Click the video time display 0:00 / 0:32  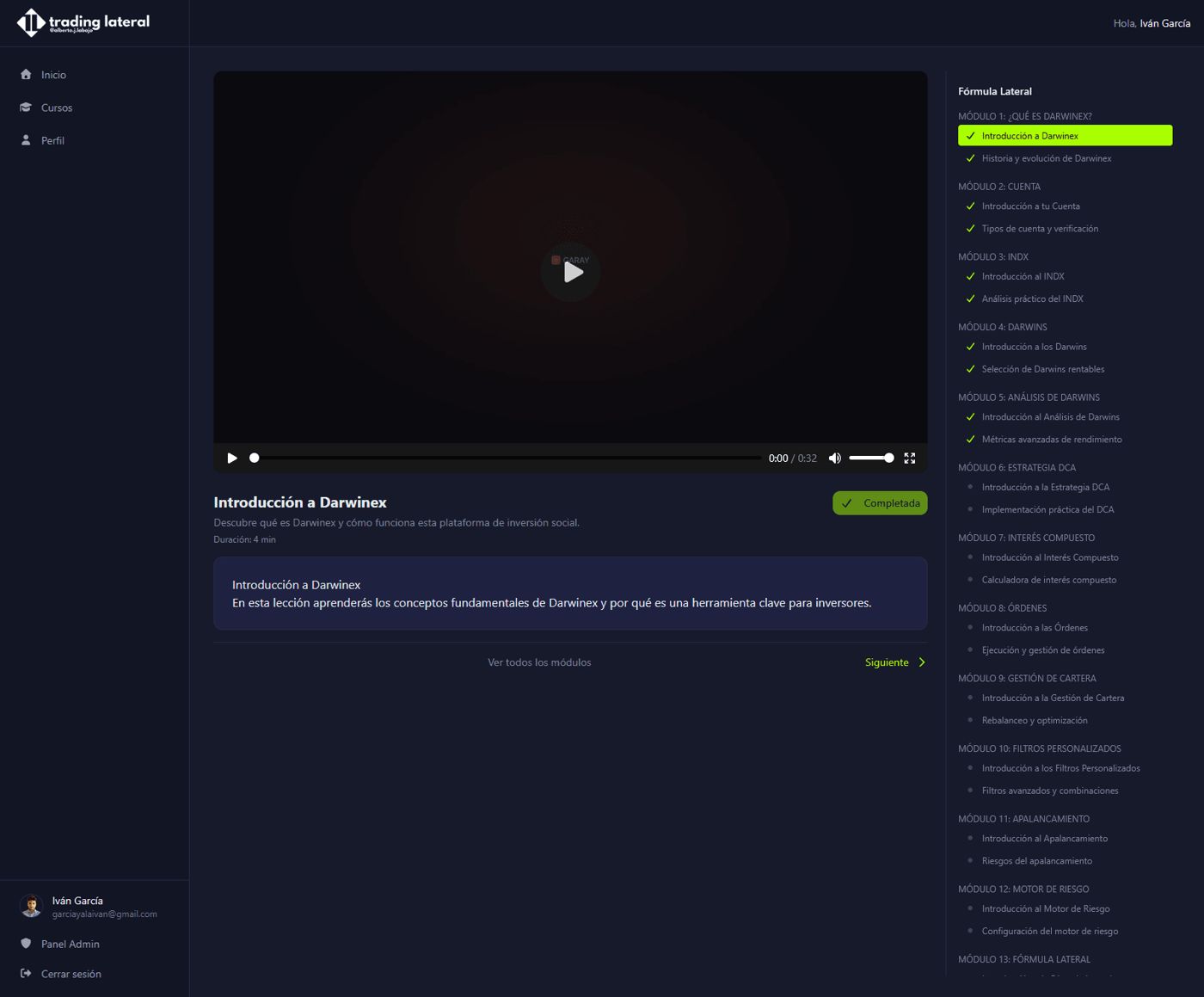(x=793, y=458)
